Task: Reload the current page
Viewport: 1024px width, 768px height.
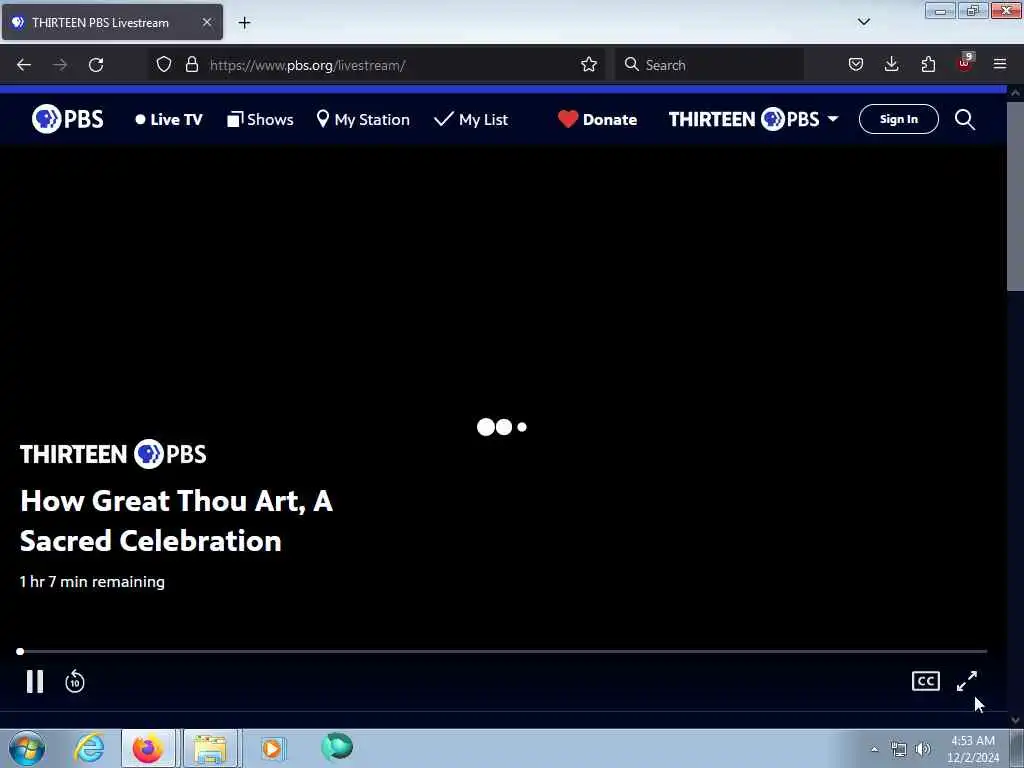Action: [96, 65]
